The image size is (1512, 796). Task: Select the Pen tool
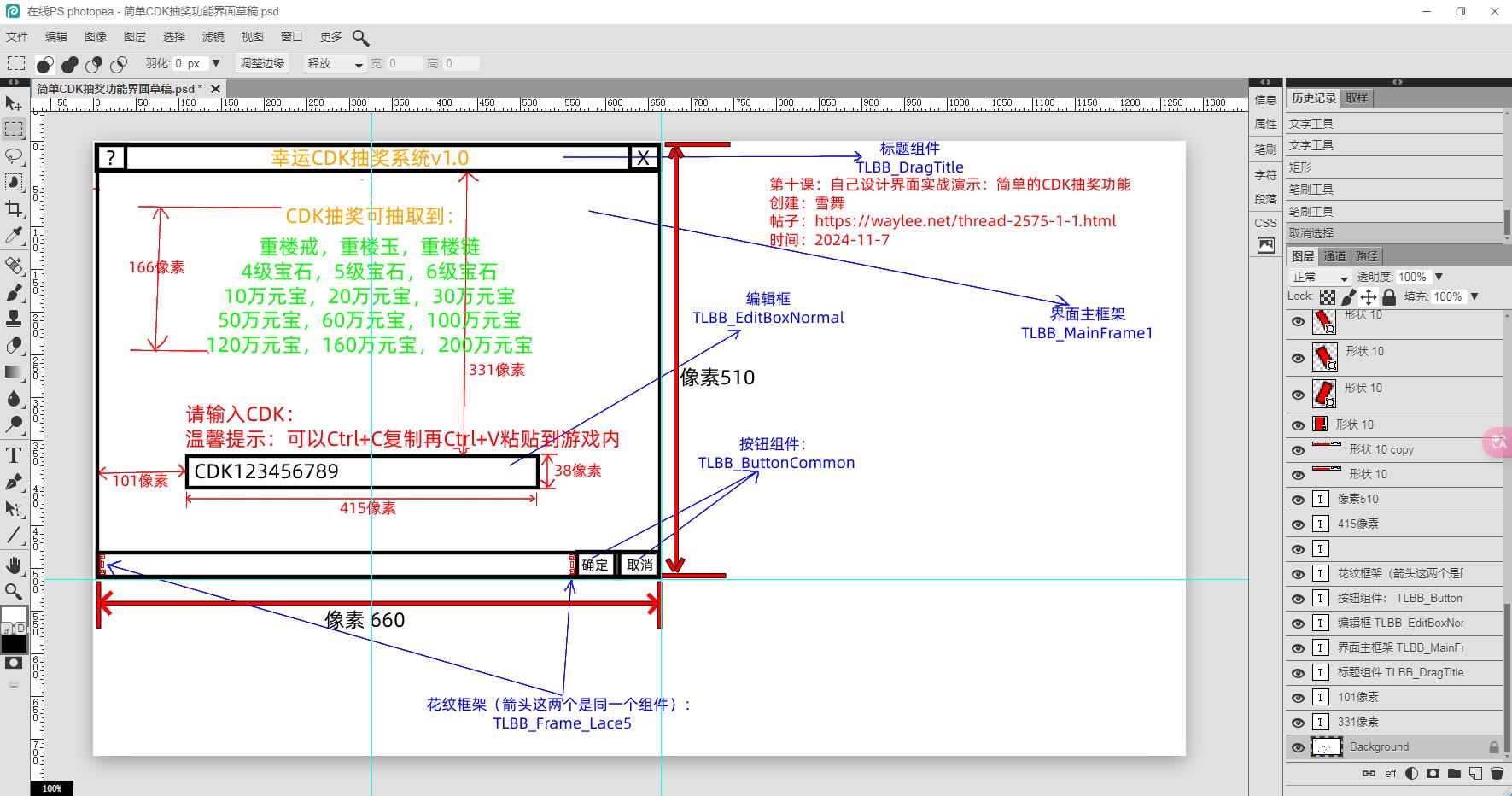[14, 482]
